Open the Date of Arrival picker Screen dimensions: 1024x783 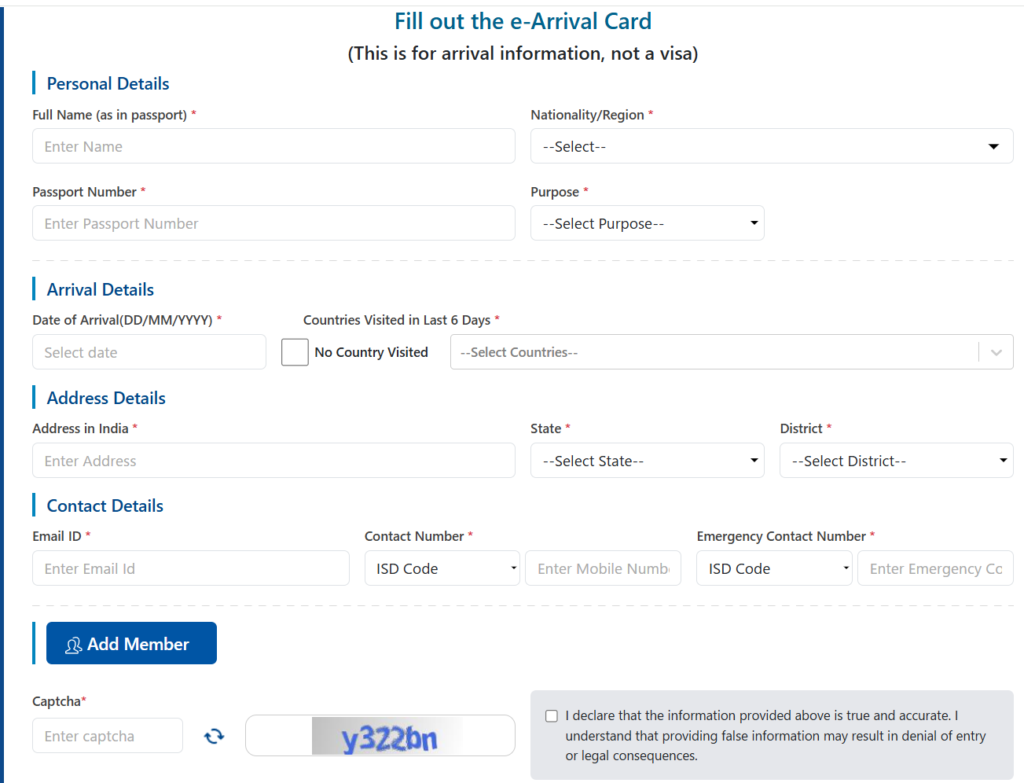coord(149,352)
